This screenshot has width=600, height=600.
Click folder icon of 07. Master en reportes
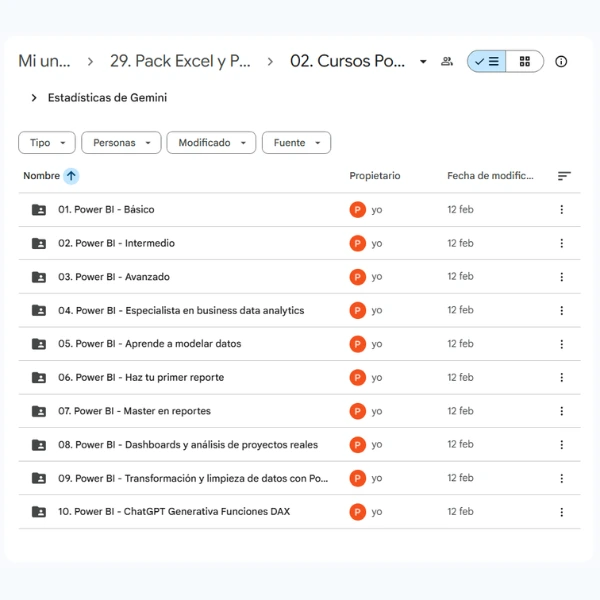tap(39, 411)
